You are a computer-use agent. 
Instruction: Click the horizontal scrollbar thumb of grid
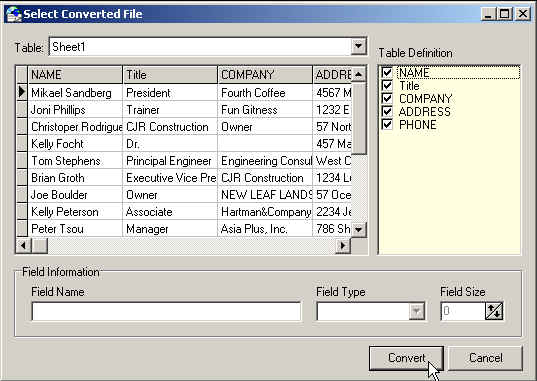[40, 246]
